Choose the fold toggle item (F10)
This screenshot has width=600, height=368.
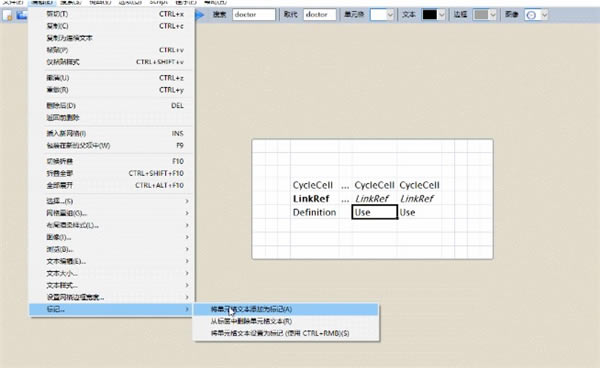[x=112, y=161]
